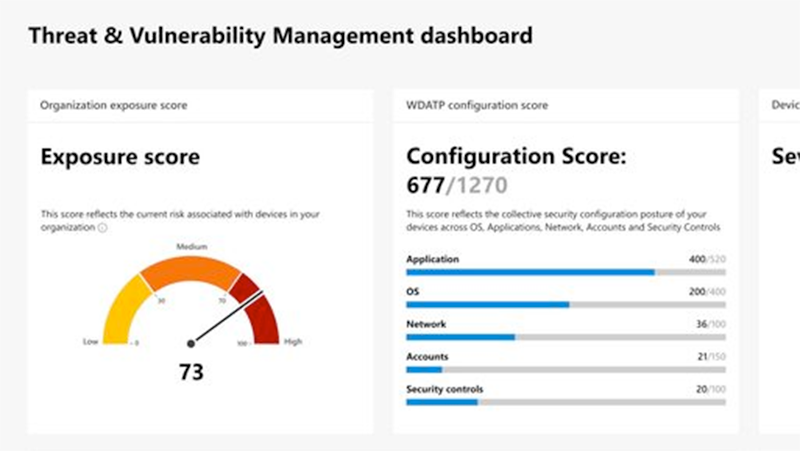
Task: Click the exposure score value 73
Action: [x=191, y=372]
